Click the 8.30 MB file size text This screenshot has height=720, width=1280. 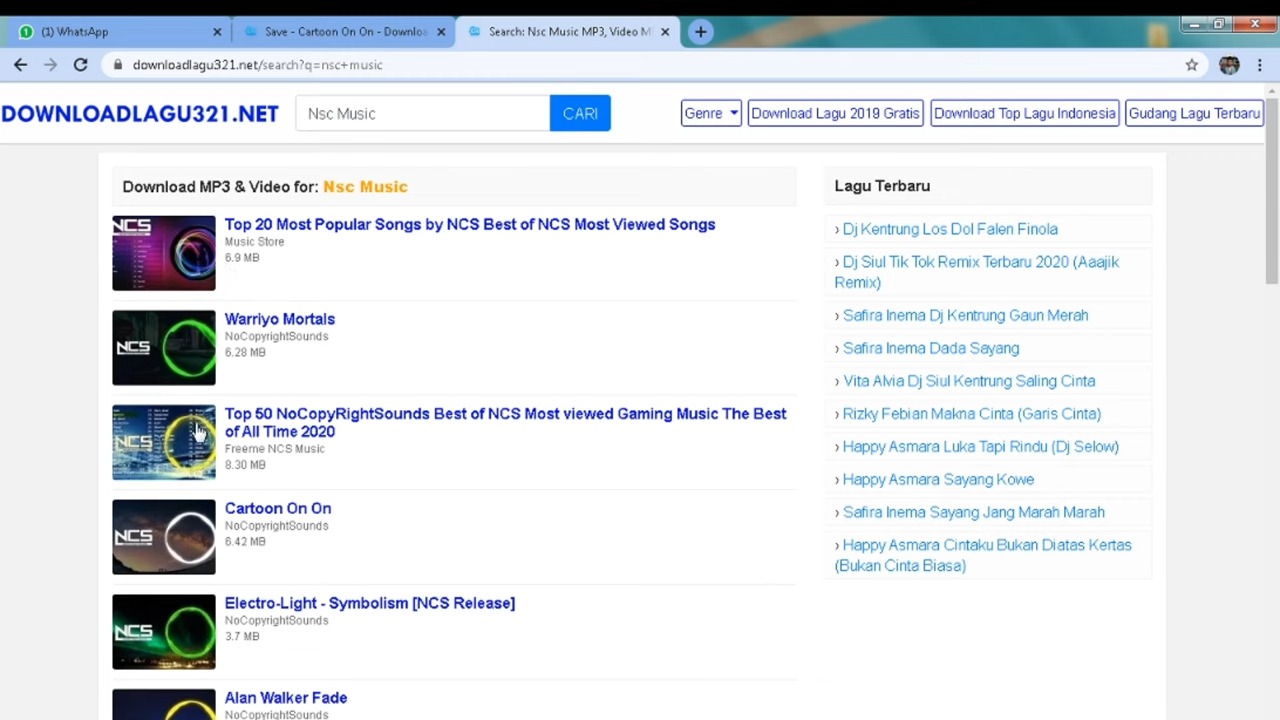pyautogui.click(x=245, y=465)
